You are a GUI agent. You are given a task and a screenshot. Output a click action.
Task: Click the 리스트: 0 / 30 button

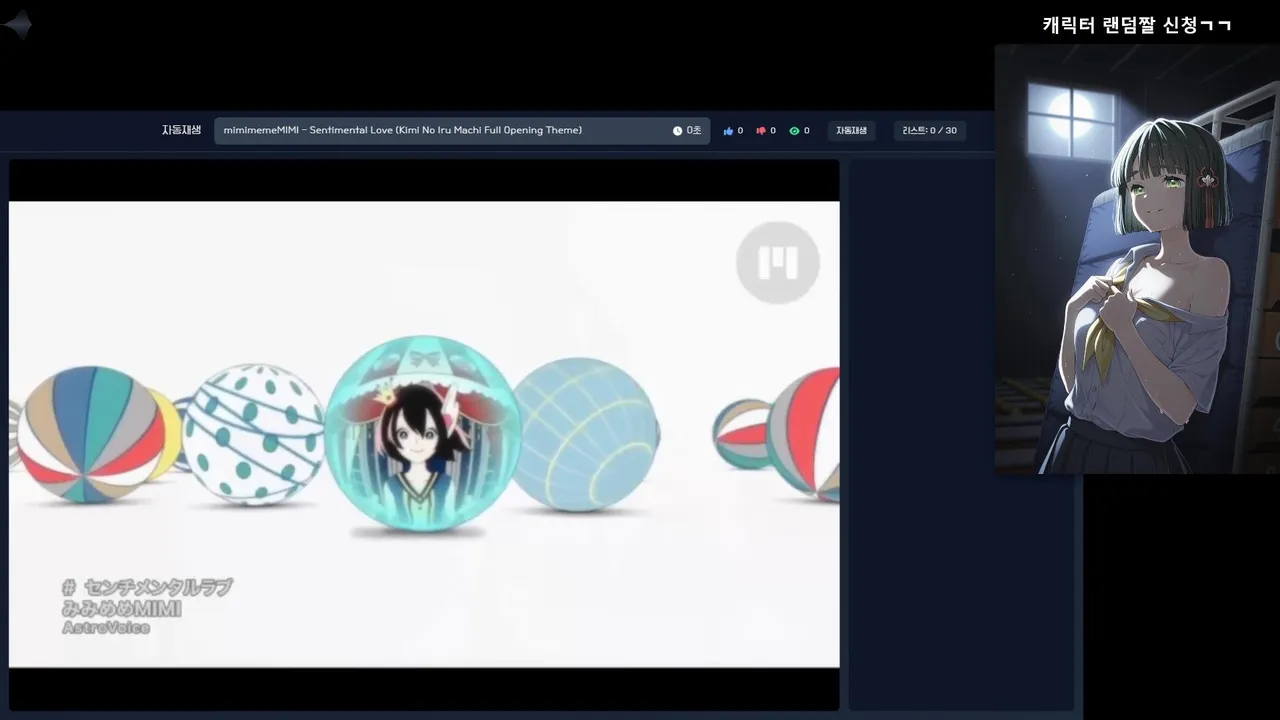929,131
